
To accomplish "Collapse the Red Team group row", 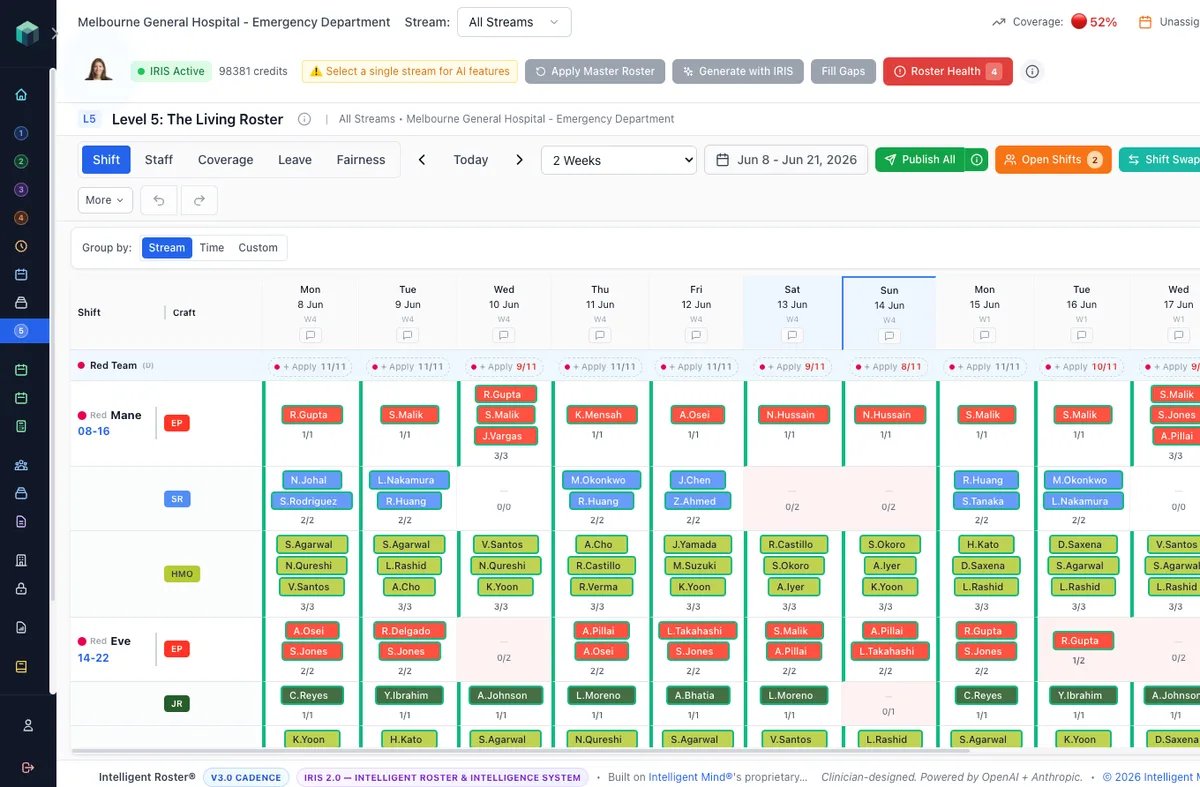I will (x=114, y=365).
